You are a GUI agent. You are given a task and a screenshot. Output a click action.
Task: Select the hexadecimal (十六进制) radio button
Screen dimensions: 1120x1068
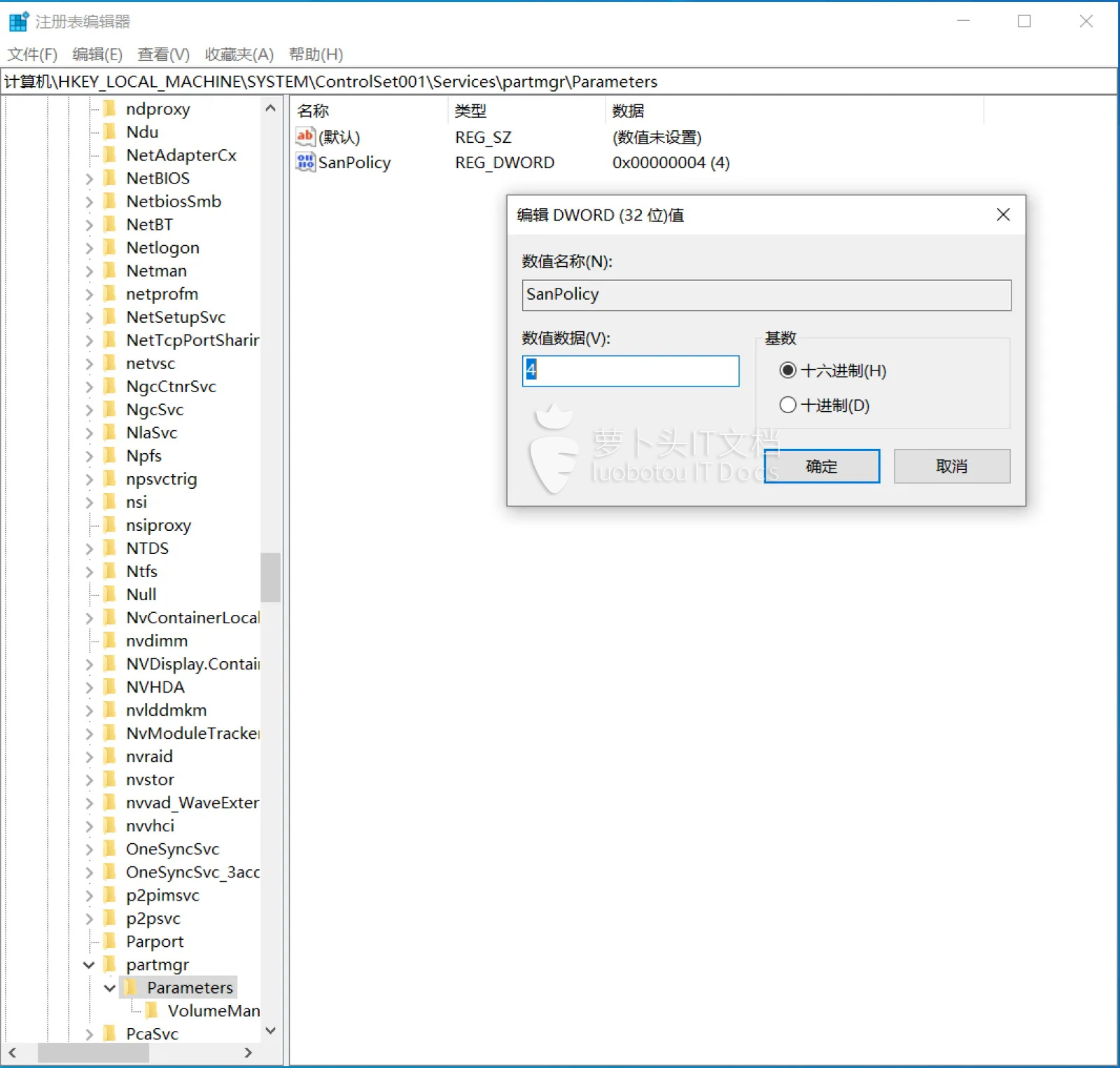pos(787,370)
